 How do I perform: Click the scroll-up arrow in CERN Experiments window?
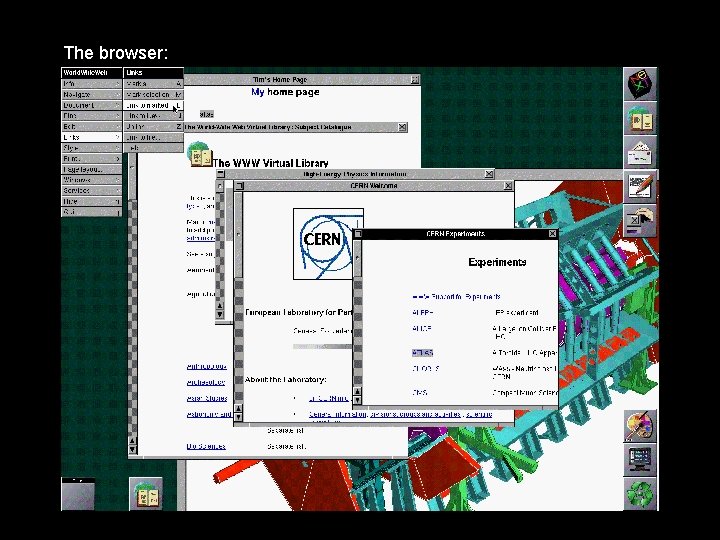click(358, 391)
